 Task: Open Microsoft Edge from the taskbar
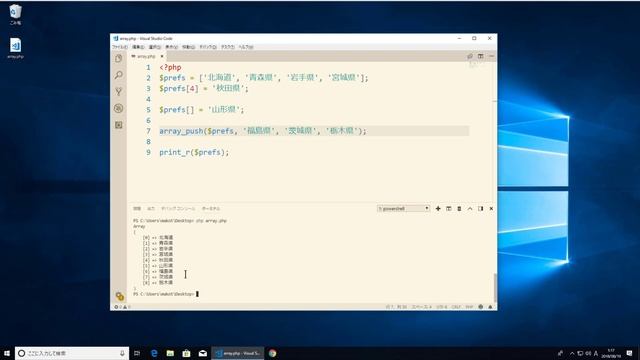[154, 353]
